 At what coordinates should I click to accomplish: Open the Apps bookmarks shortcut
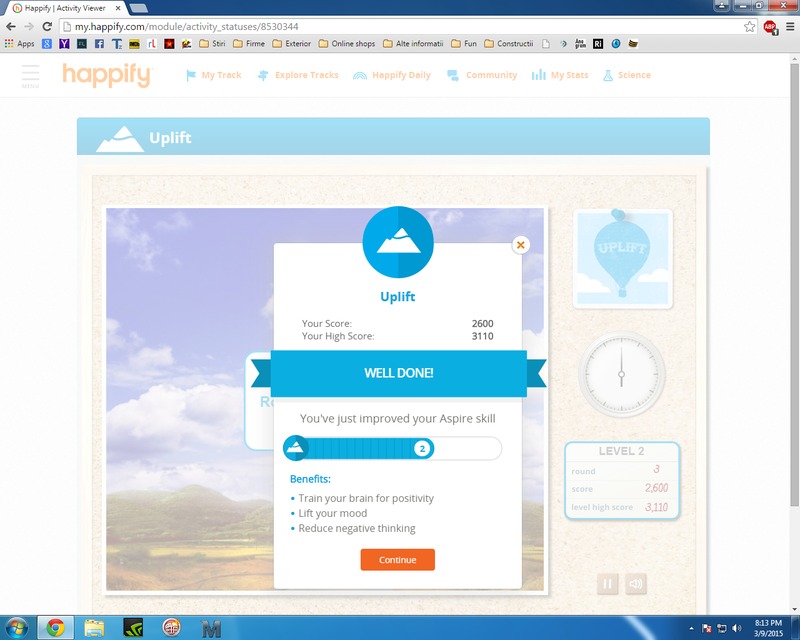(19, 44)
